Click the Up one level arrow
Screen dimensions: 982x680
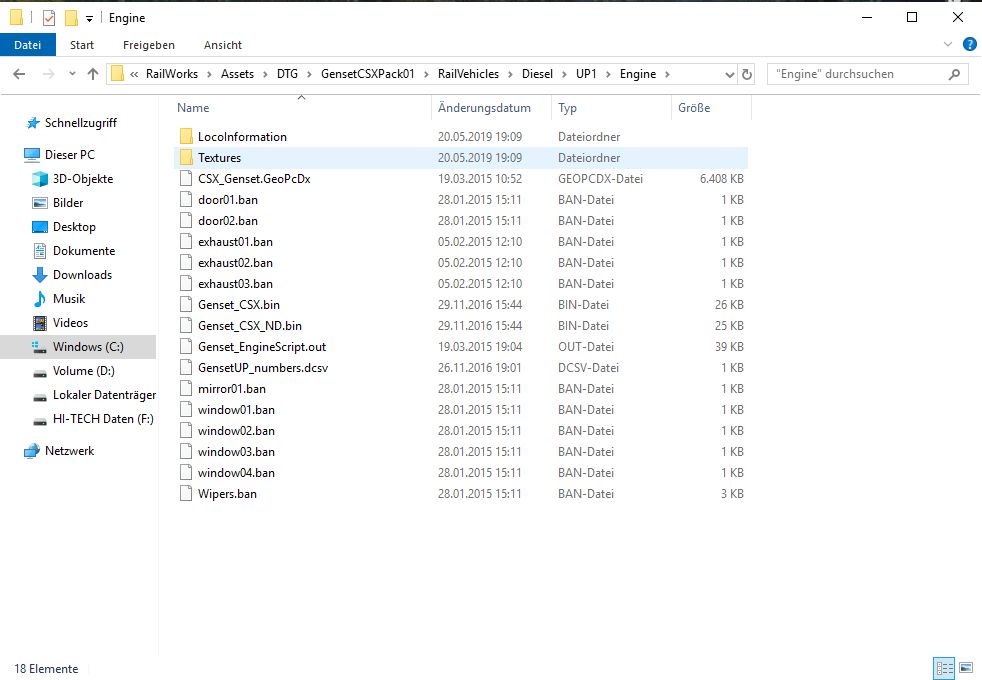click(93, 74)
